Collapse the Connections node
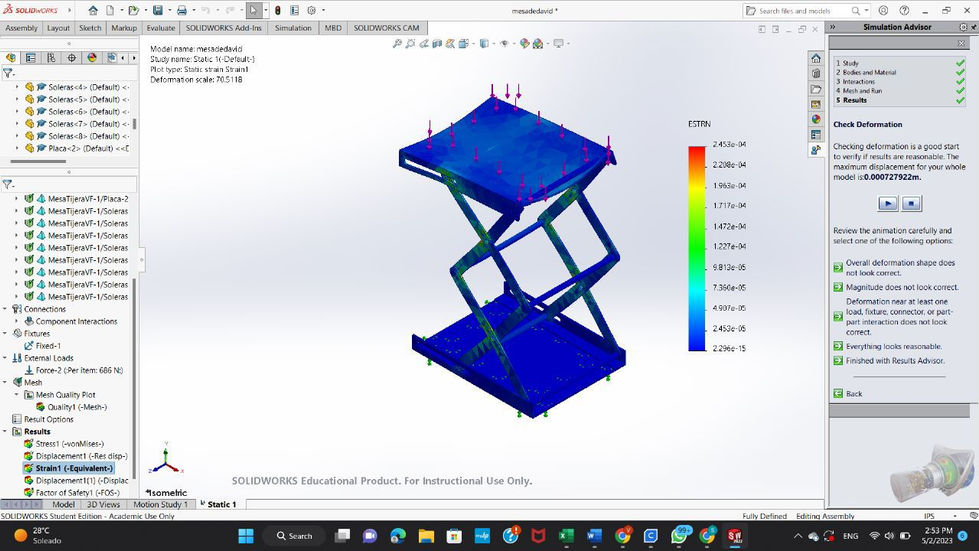Image resolution: width=979 pixels, height=551 pixels. click(x=5, y=309)
